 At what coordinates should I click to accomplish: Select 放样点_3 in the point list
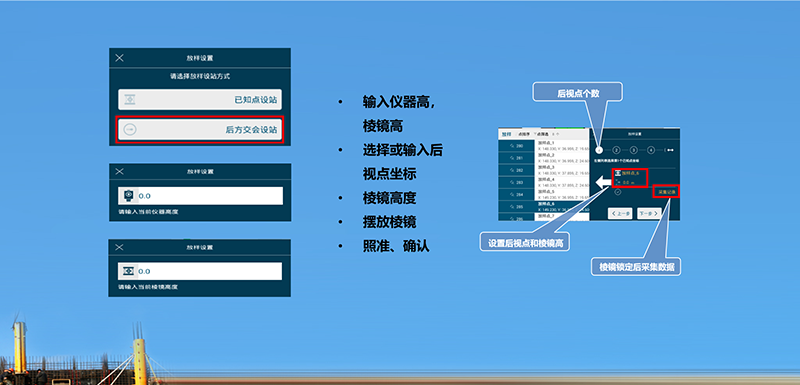562,170
